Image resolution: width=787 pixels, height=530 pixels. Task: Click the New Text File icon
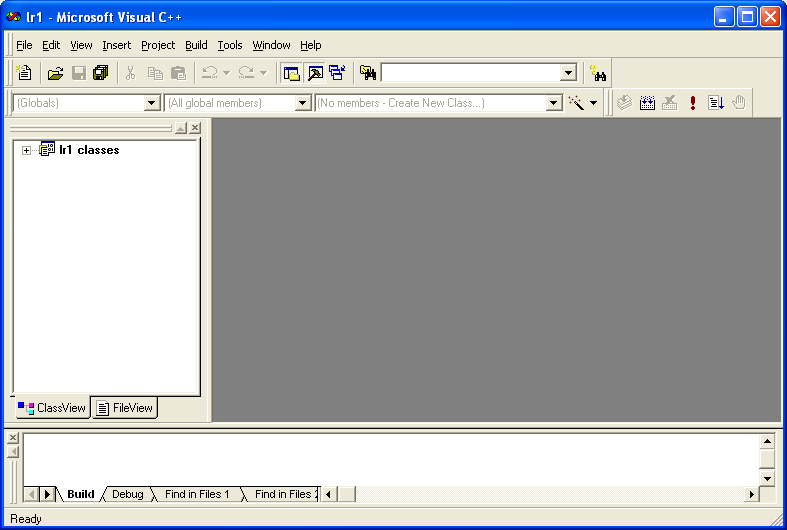point(24,73)
